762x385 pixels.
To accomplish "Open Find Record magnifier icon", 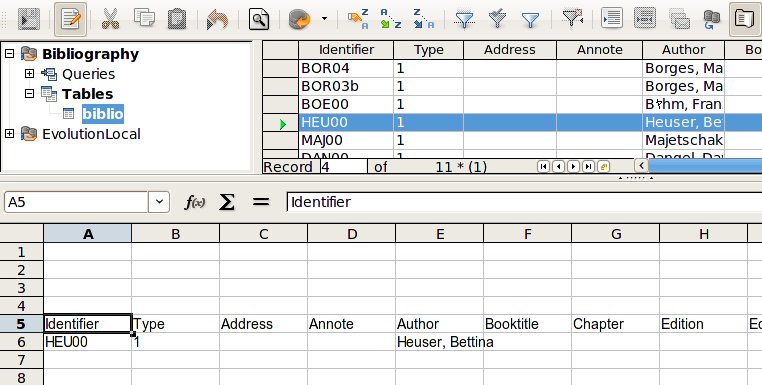I will [x=259, y=19].
